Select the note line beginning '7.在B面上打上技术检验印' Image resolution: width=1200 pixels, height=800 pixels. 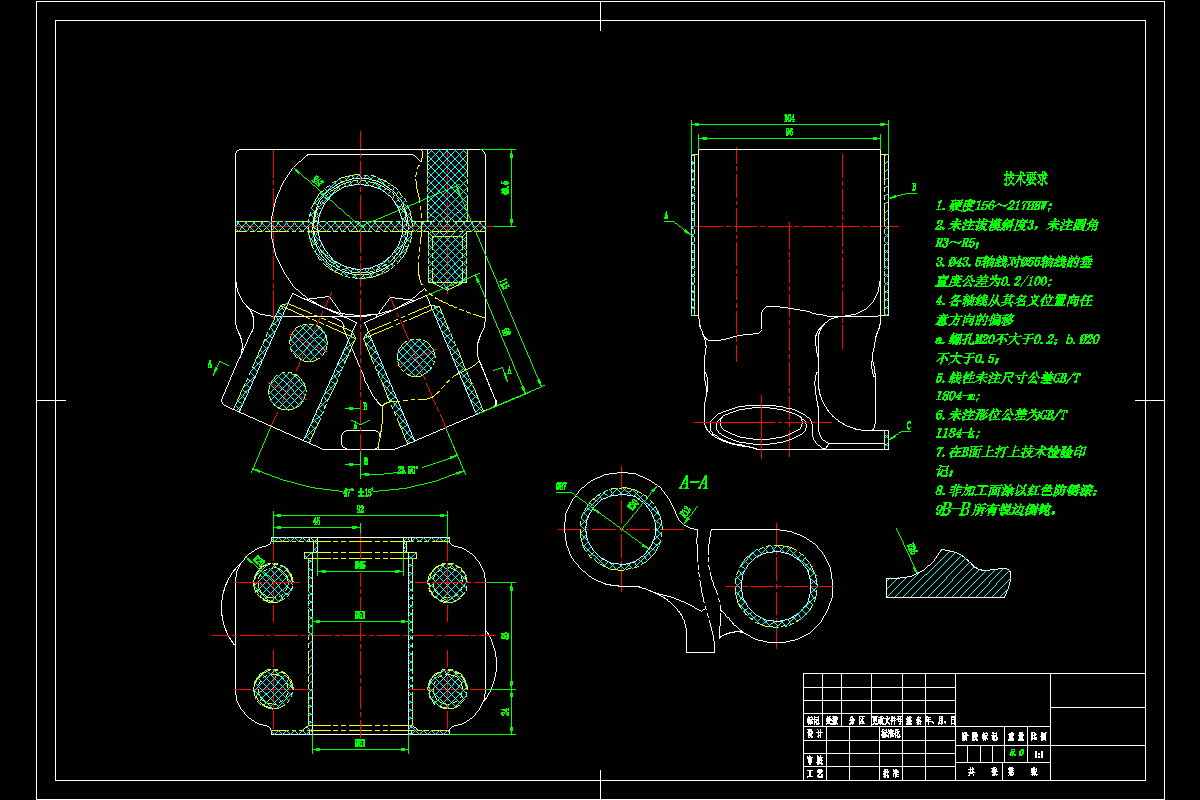1011,453
